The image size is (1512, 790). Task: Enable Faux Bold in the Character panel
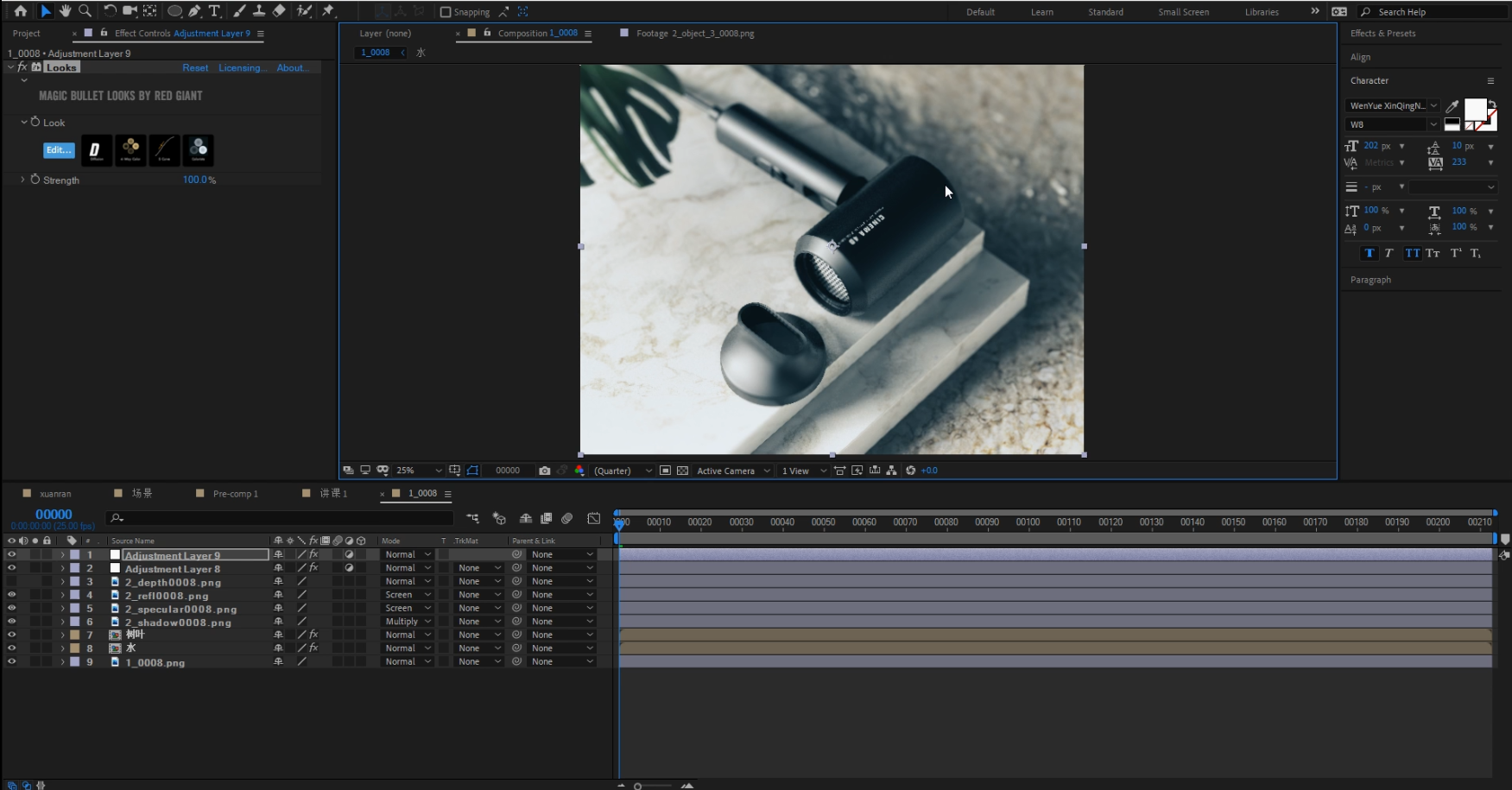[1370, 253]
